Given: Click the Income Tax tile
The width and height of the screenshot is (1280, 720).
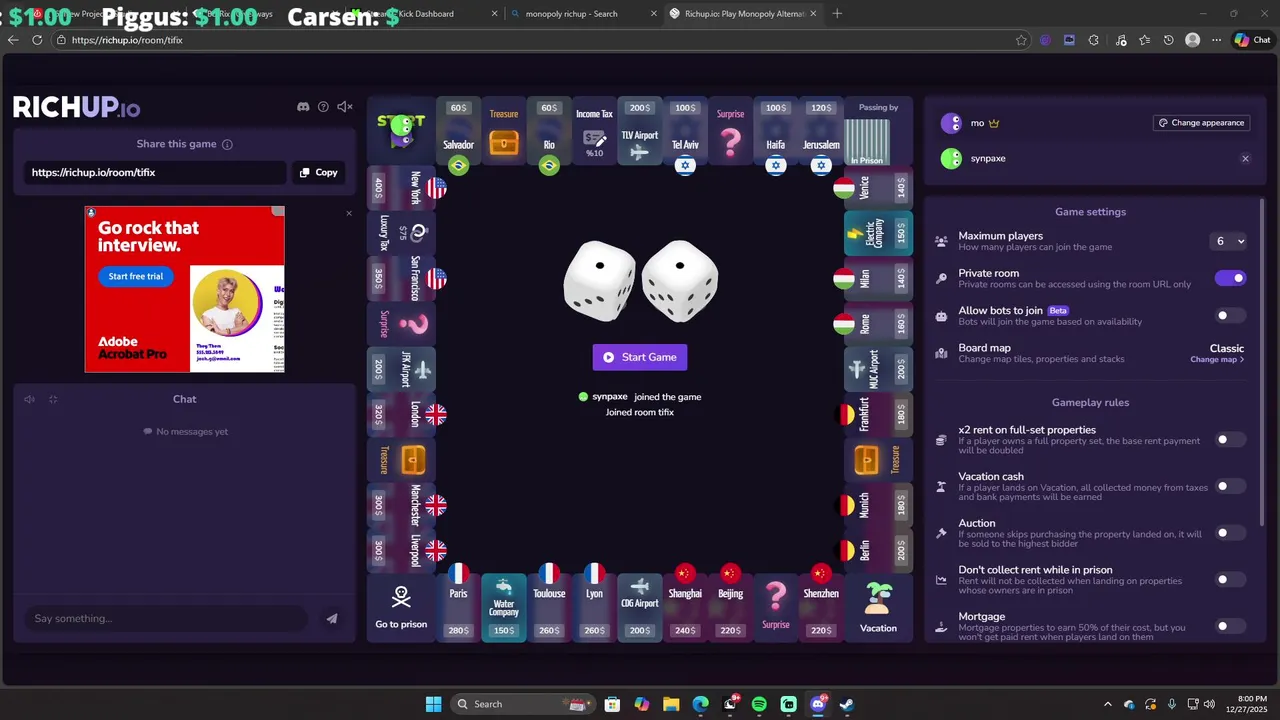Looking at the screenshot, I should coord(594,132).
